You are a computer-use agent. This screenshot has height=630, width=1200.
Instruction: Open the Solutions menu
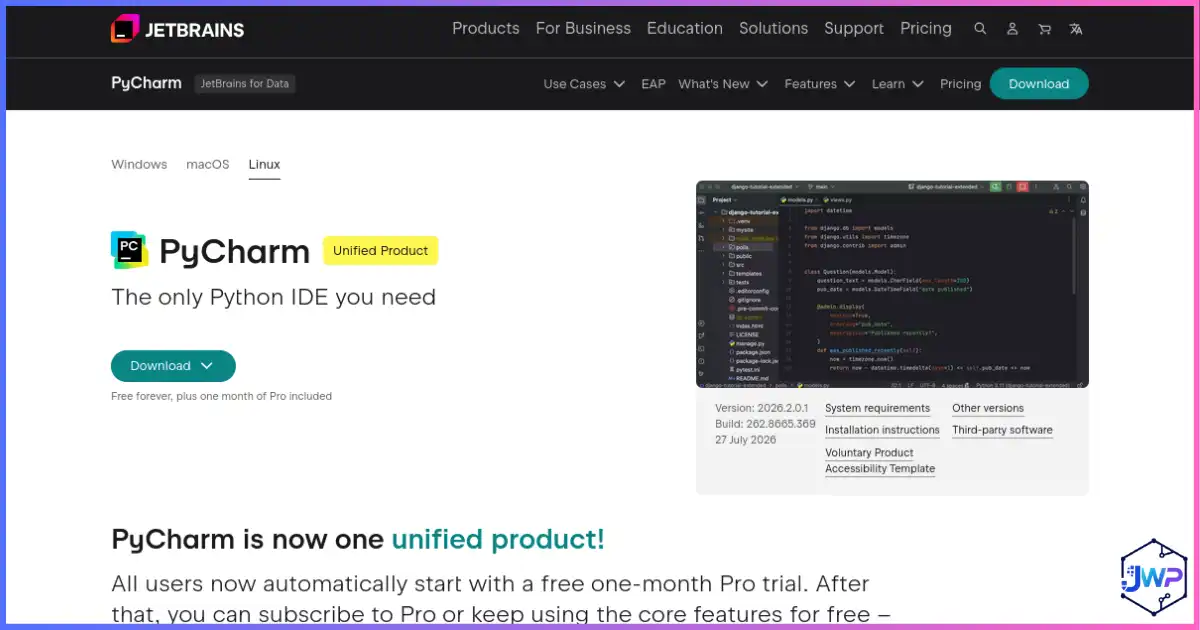773,28
